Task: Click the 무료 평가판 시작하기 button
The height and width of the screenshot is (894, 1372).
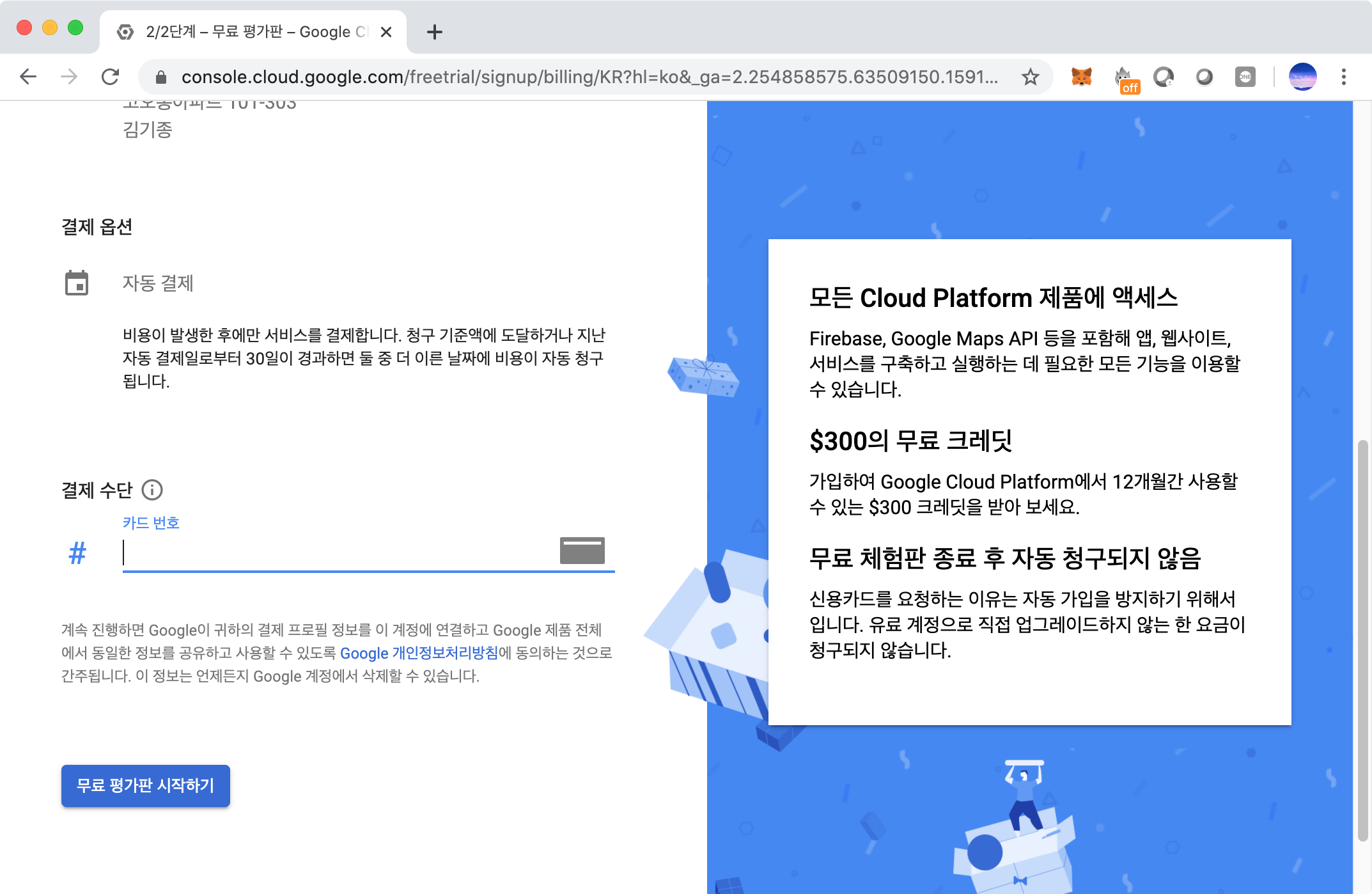Action: click(x=145, y=785)
